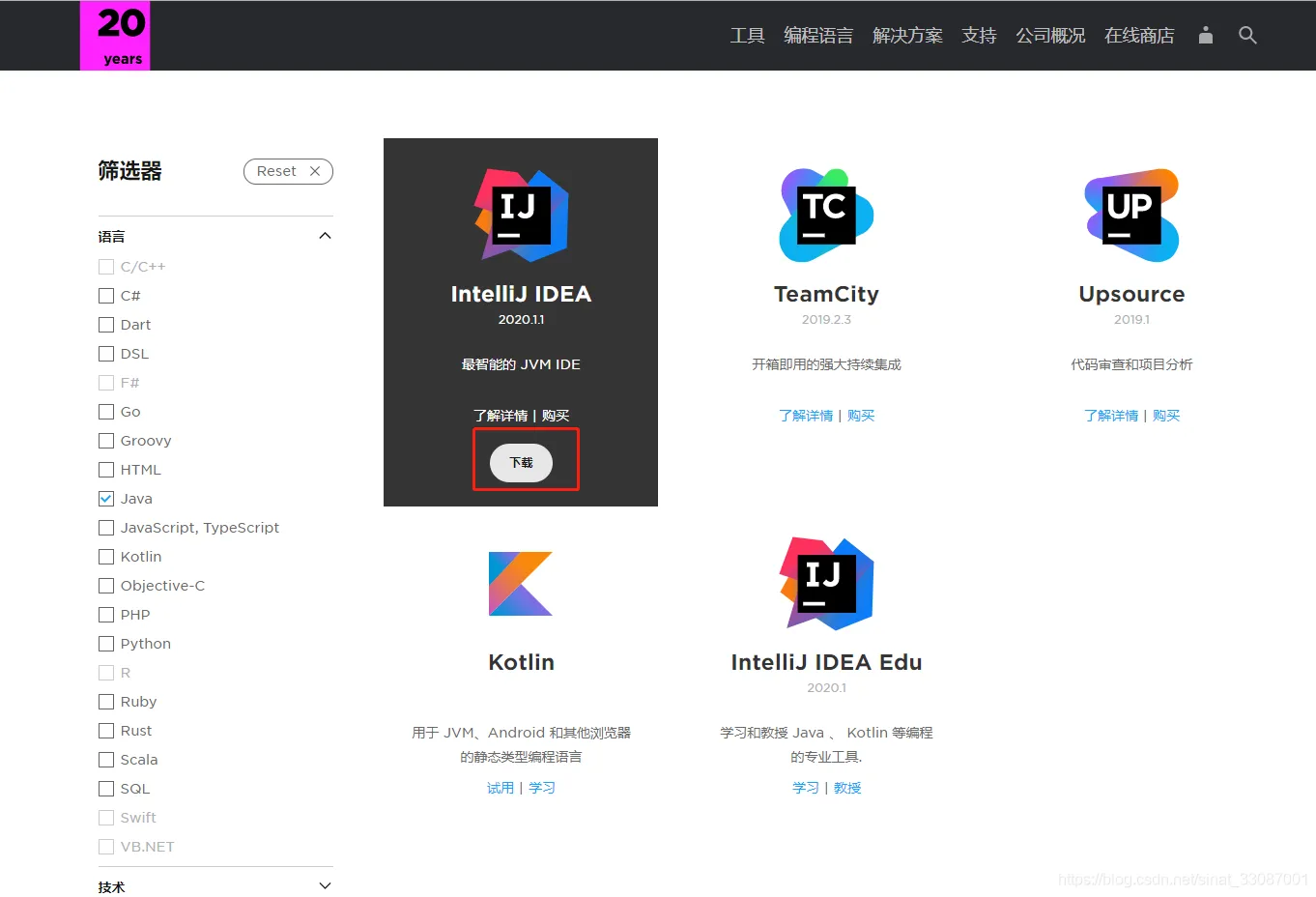Open 购买 link under IntelliJ IDEA

coord(556,416)
